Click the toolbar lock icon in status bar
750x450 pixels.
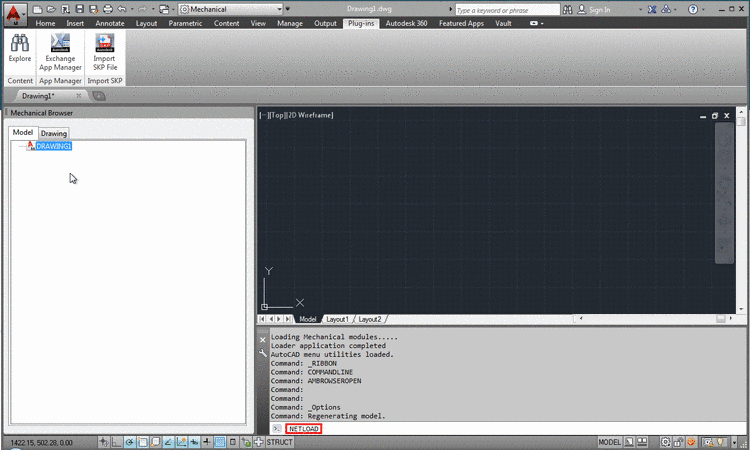[x=678, y=442]
